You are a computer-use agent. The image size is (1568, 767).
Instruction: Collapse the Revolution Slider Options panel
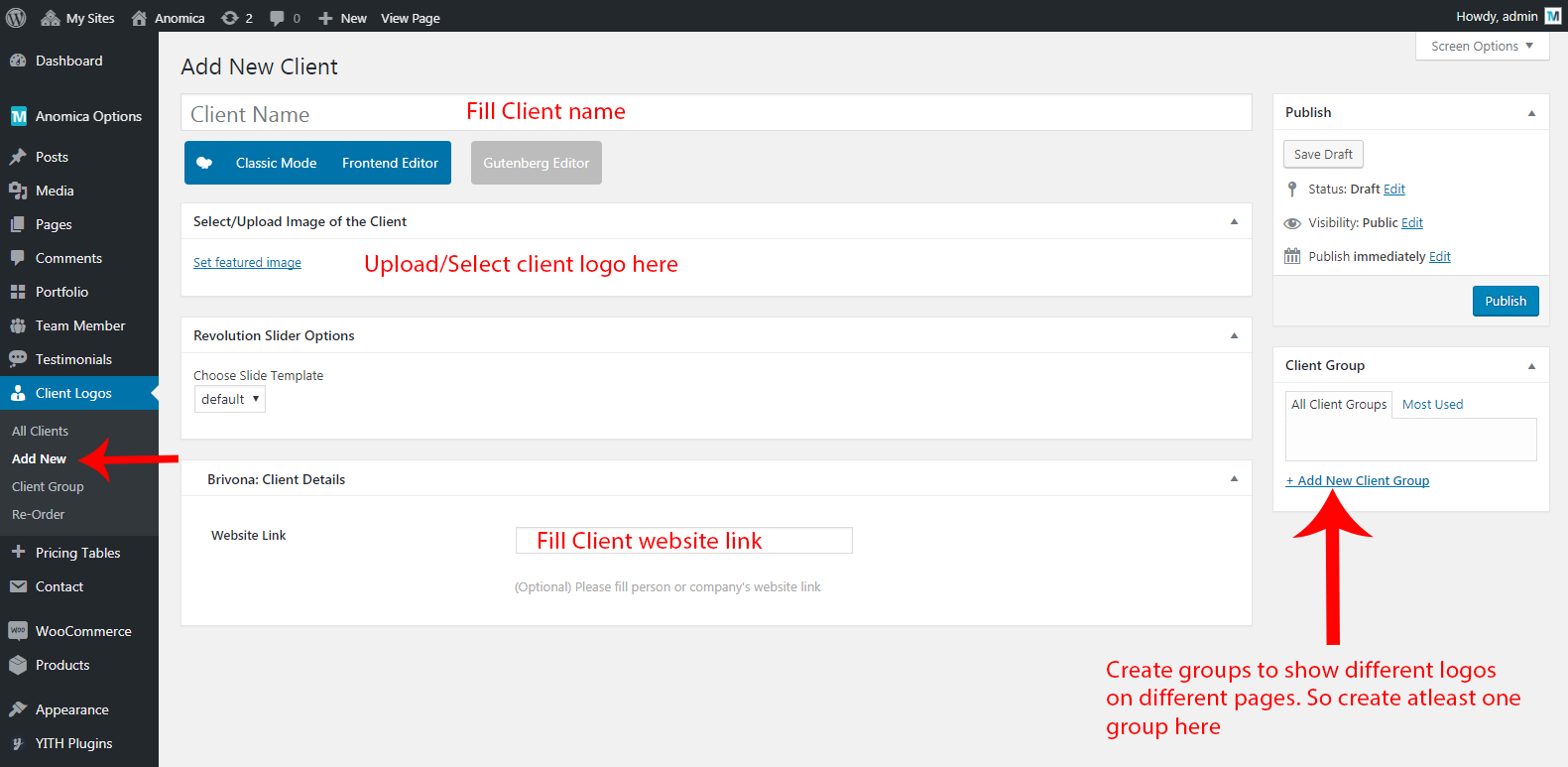(x=1234, y=335)
